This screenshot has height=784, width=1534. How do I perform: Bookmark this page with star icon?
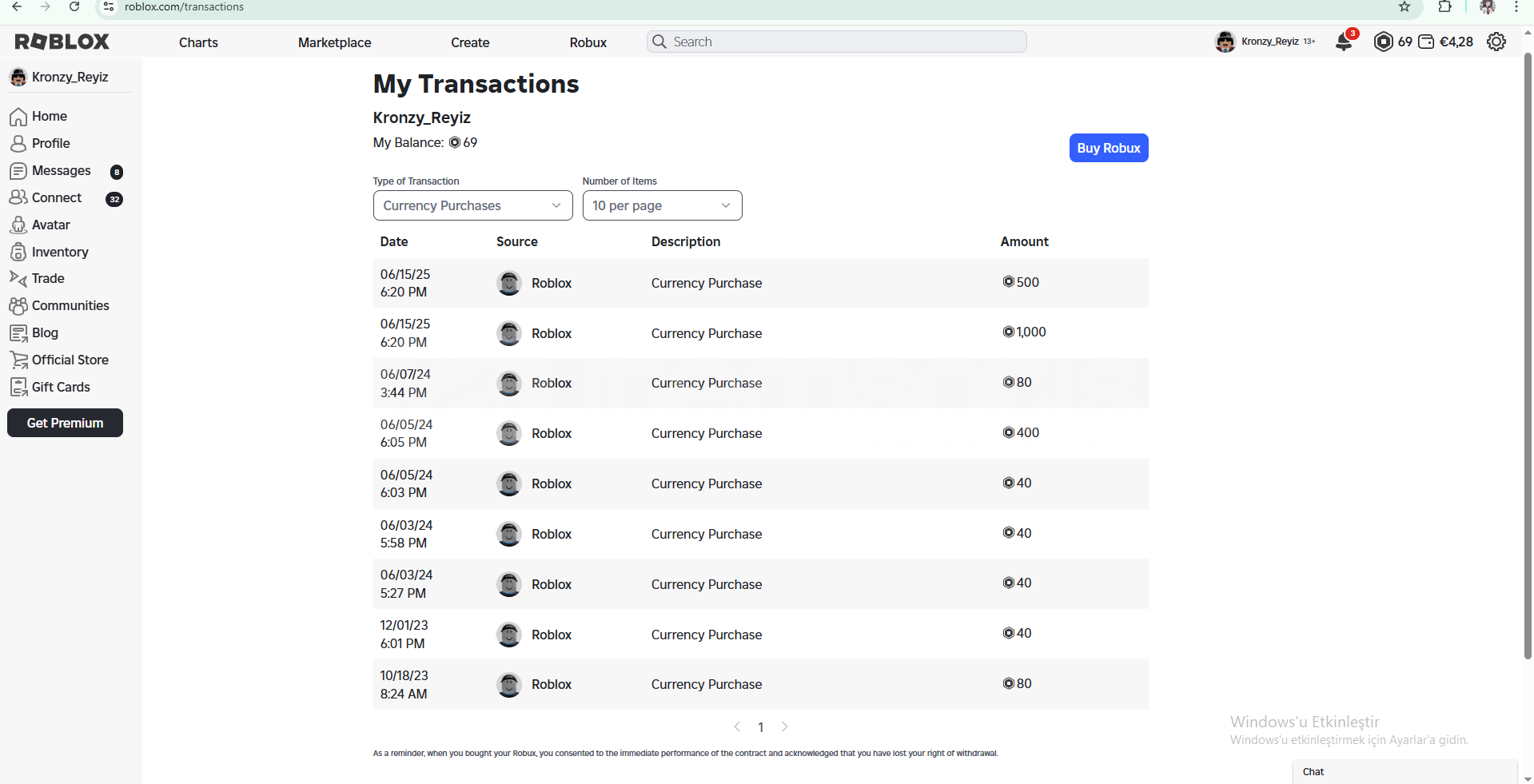click(1405, 7)
